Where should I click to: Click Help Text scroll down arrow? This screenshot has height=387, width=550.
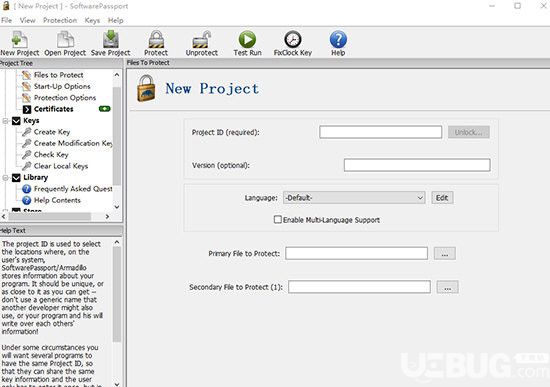[117, 384]
